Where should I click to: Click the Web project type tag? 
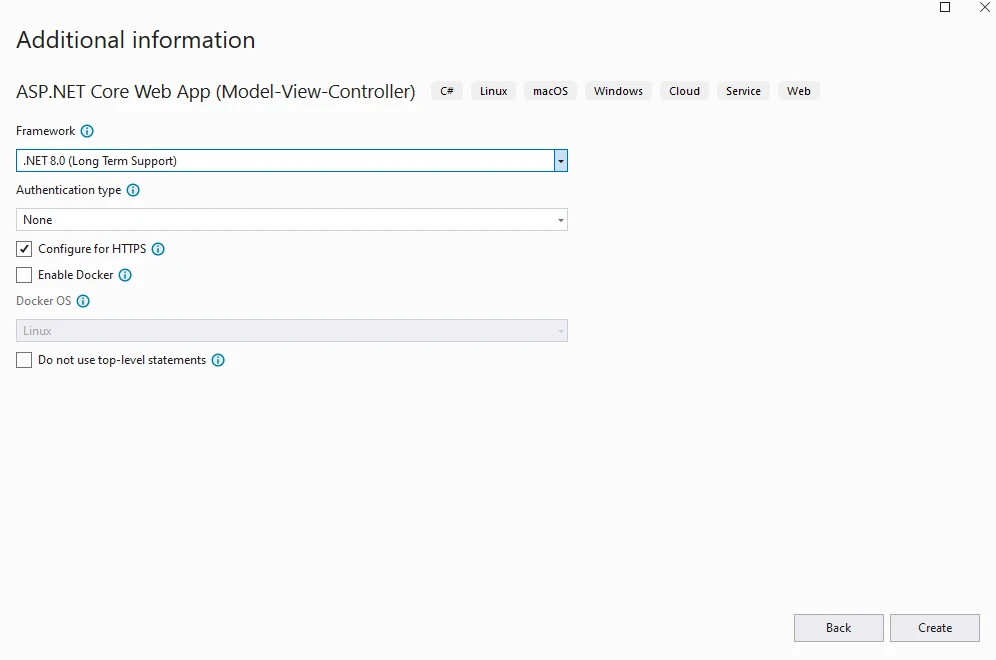pyautogui.click(x=798, y=91)
